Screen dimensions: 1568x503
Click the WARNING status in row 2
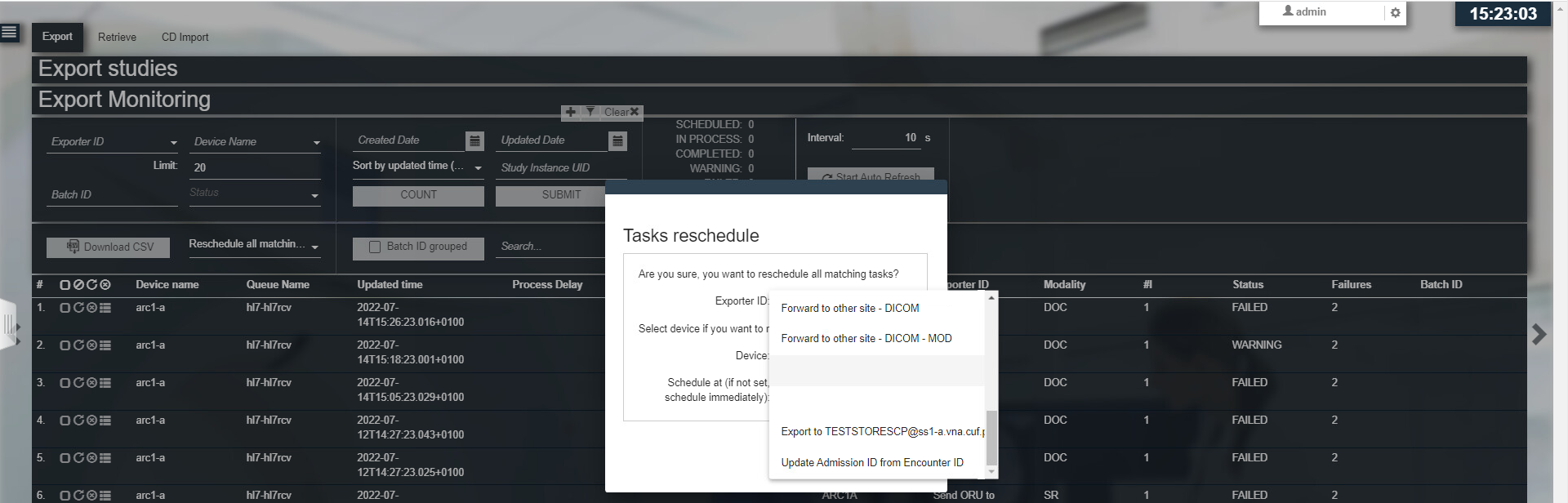1256,345
